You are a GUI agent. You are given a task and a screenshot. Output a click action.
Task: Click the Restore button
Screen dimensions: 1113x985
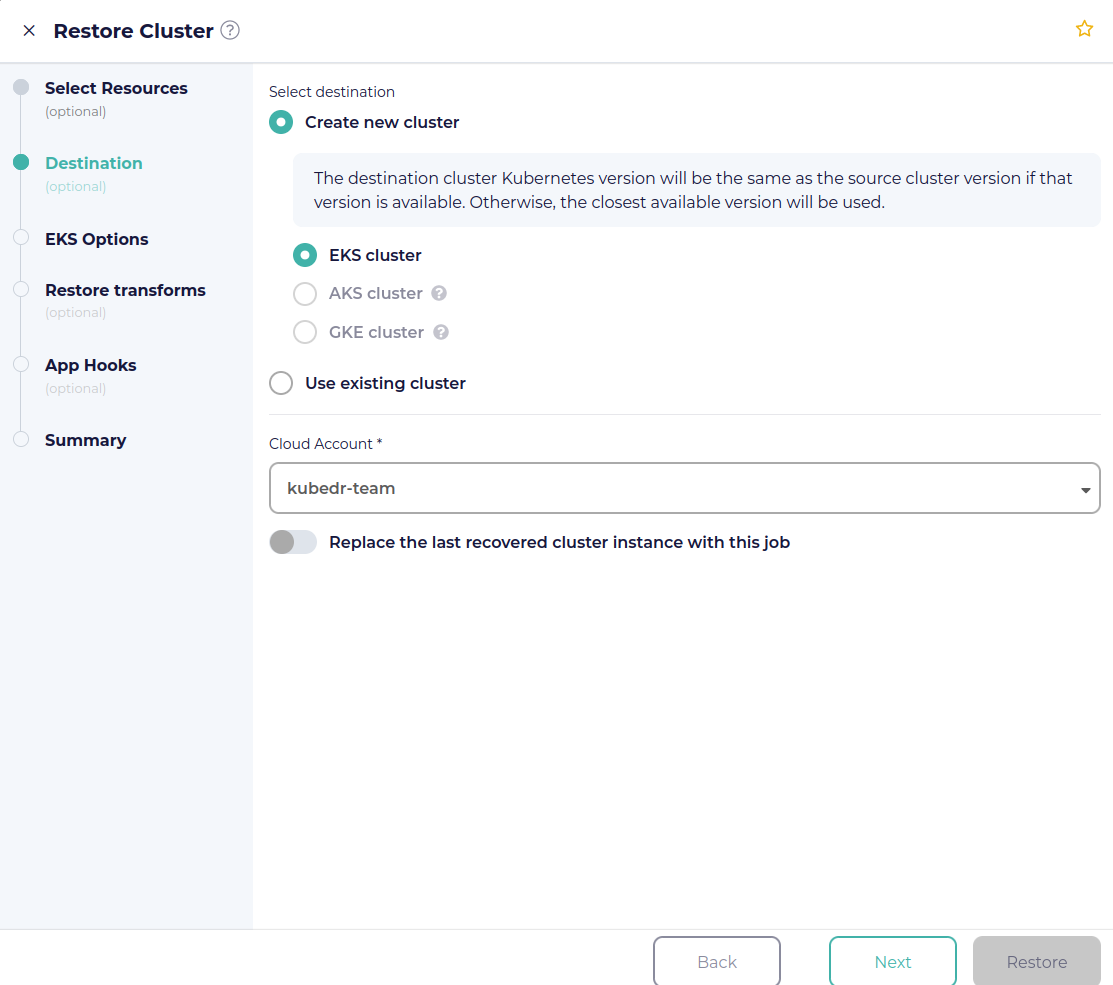point(1036,961)
